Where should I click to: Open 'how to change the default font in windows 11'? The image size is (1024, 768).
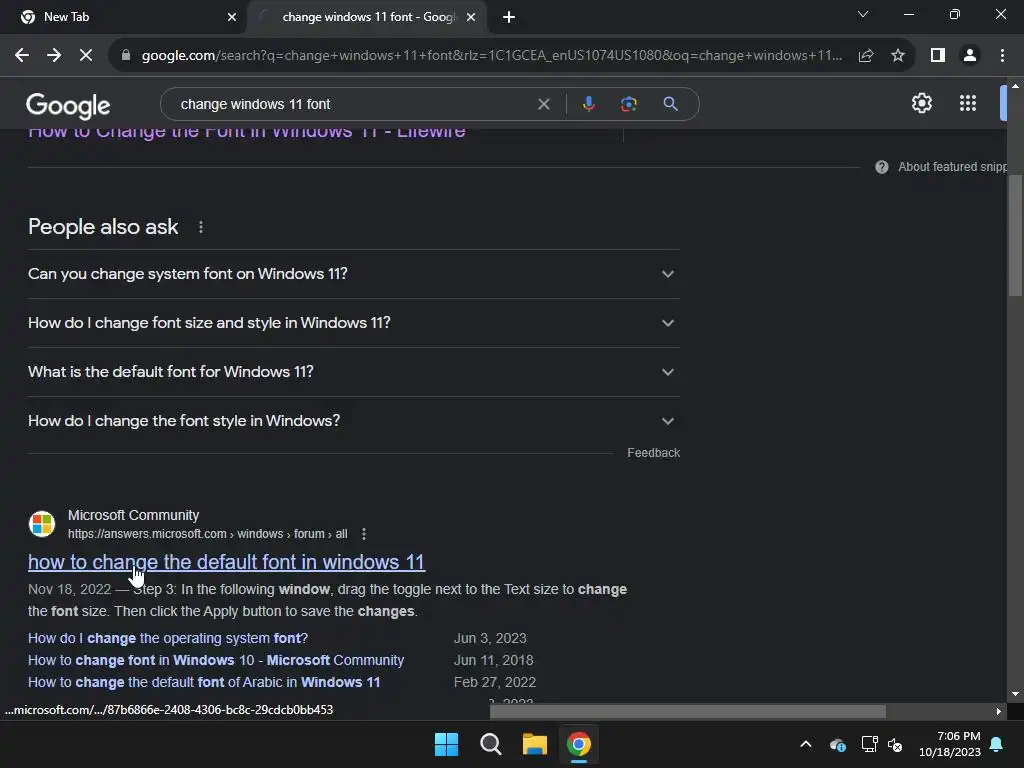pos(227,562)
